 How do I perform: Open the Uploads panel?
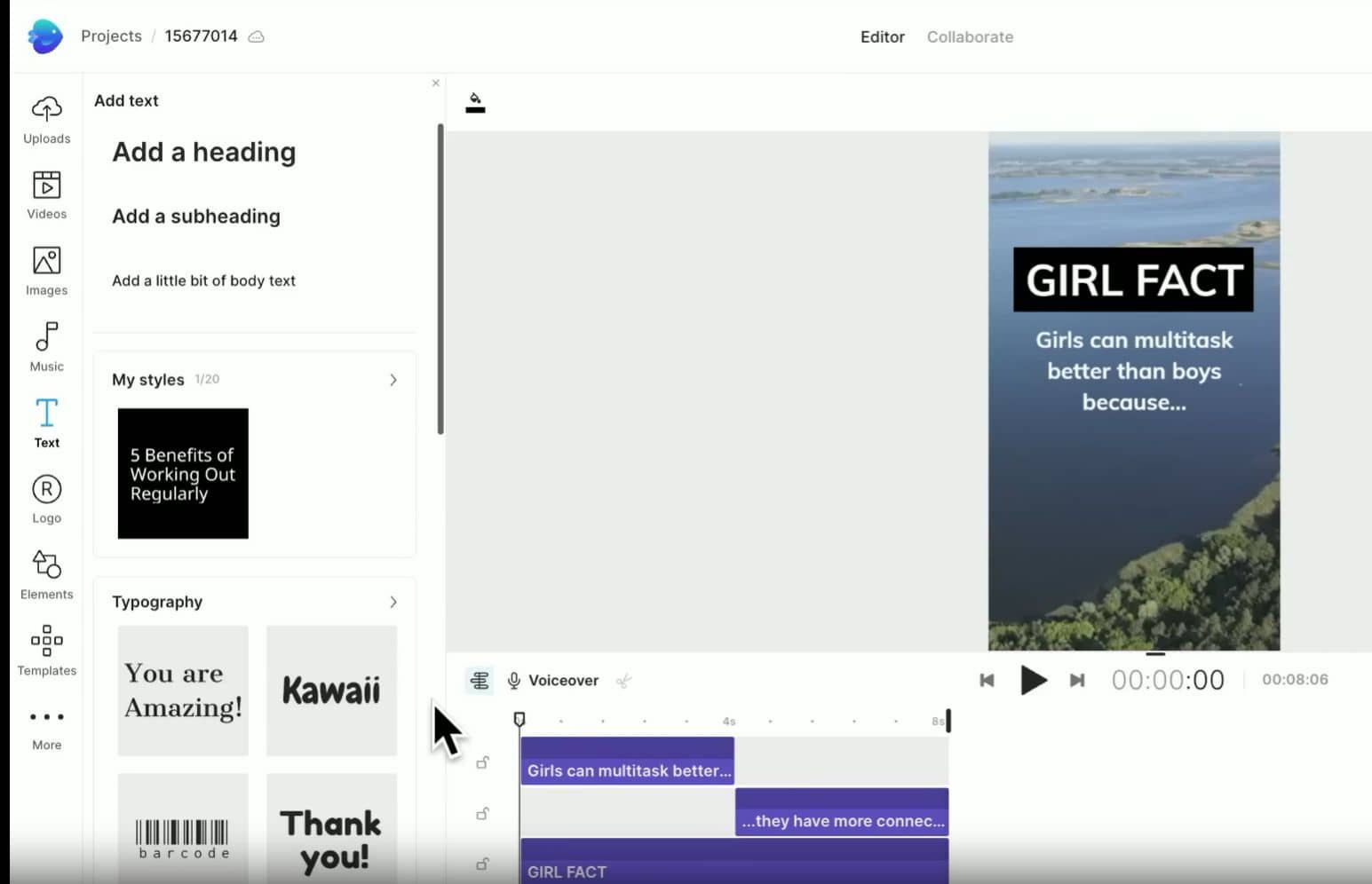46,119
